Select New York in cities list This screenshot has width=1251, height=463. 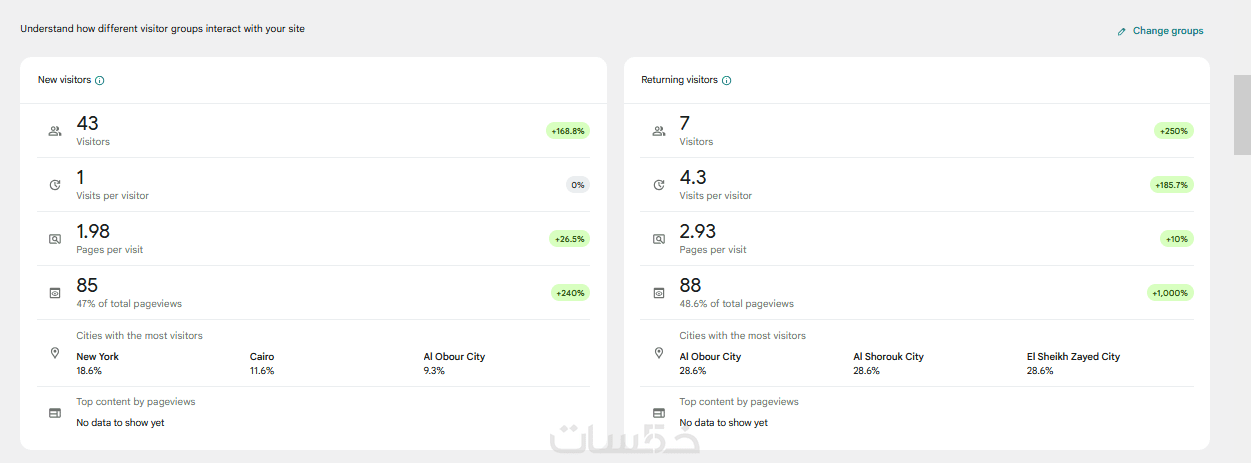[x=98, y=356]
